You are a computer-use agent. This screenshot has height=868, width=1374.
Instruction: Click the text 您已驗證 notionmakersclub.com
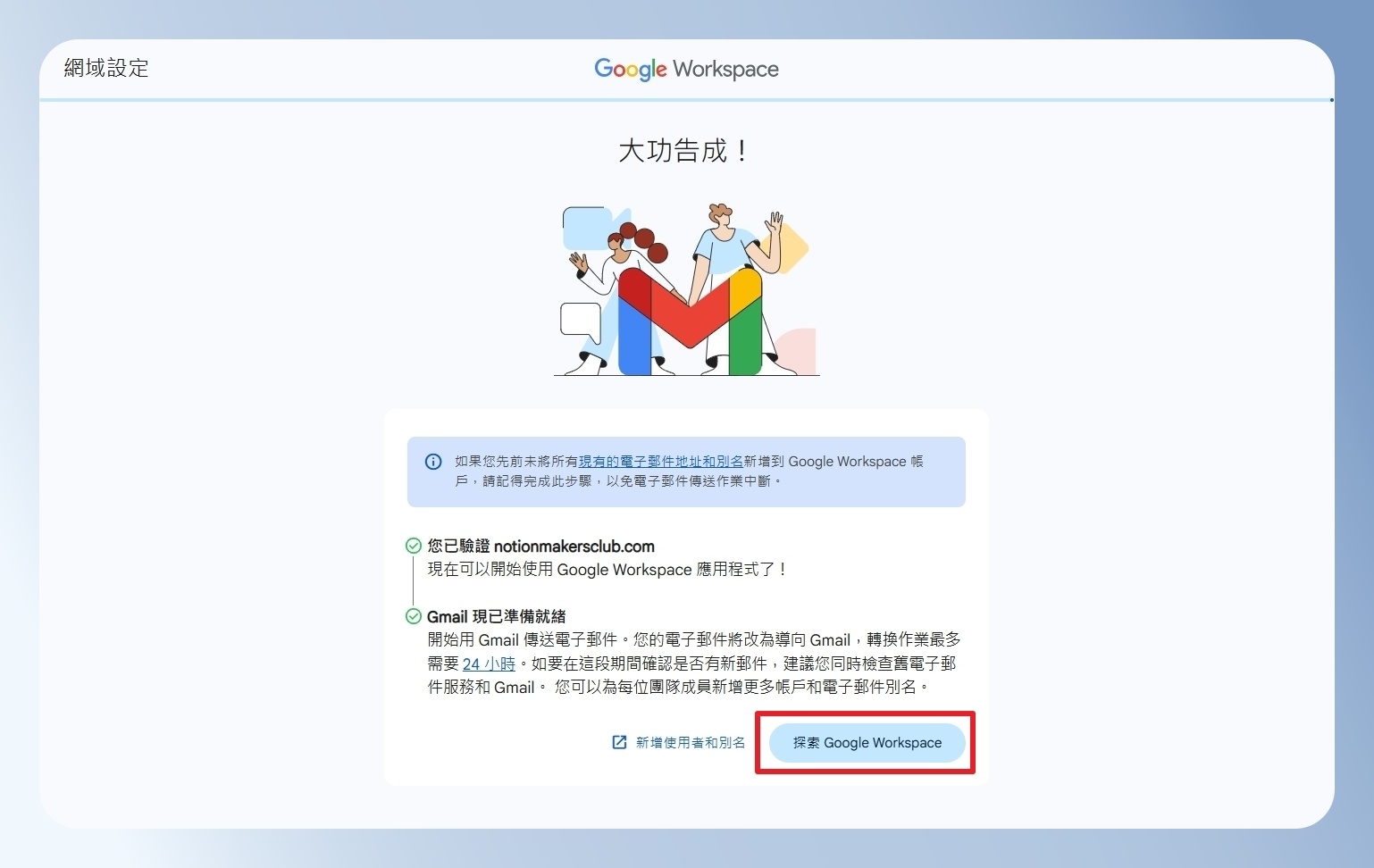pyautogui.click(x=540, y=546)
